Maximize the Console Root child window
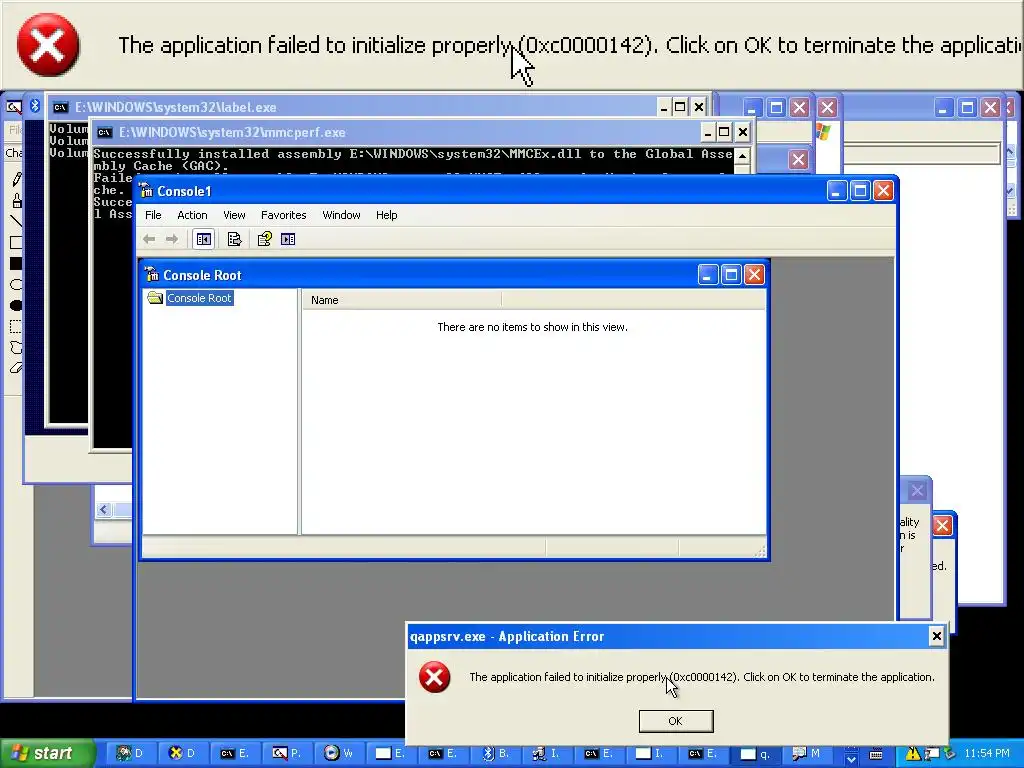The width and height of the screenshot is (1024, 768). click(x=731, y=274)
